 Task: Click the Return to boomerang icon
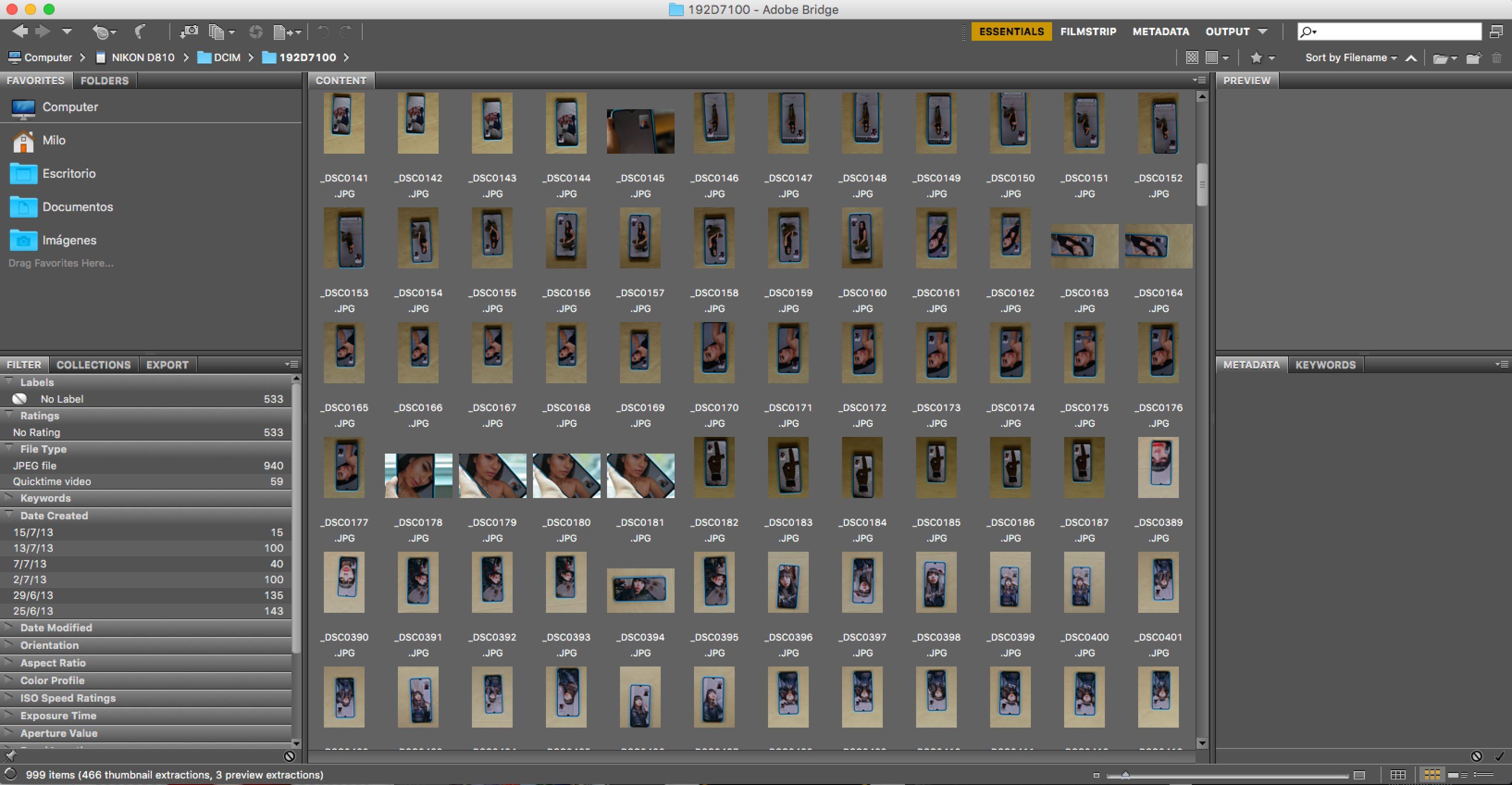140,31
